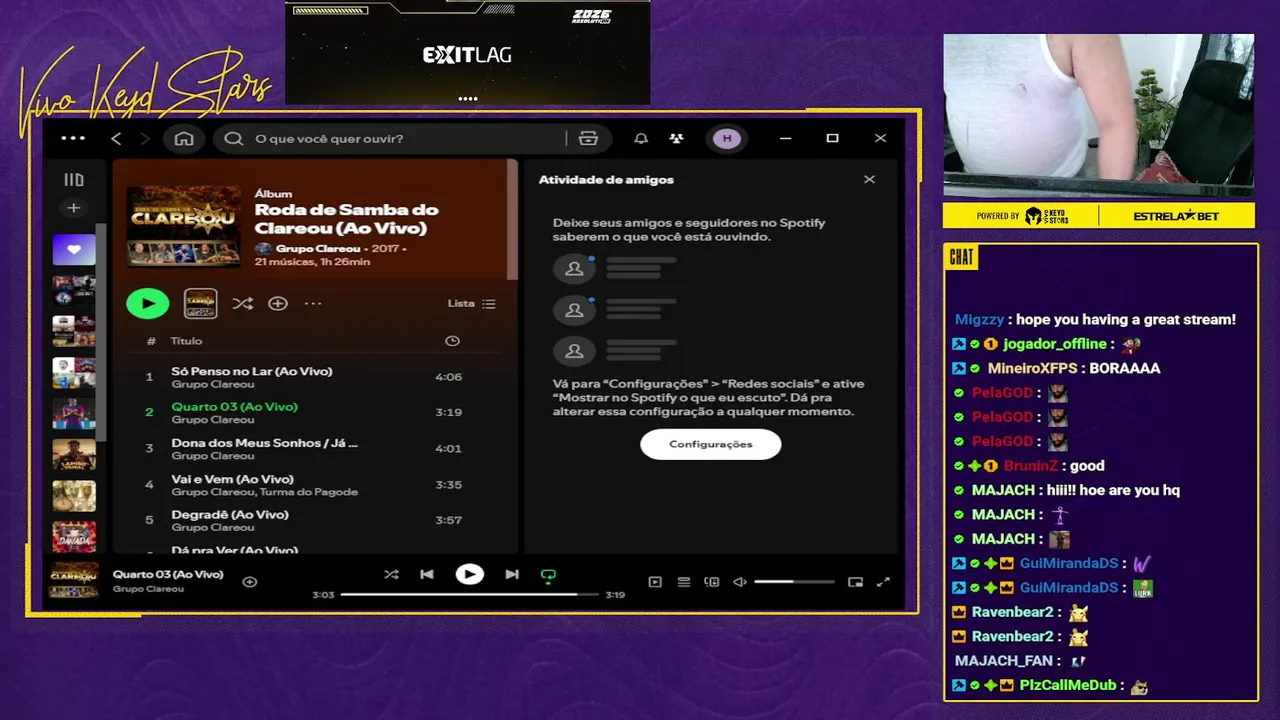
Task: Click the 'Configurações' button
Action: click(711, 444)
